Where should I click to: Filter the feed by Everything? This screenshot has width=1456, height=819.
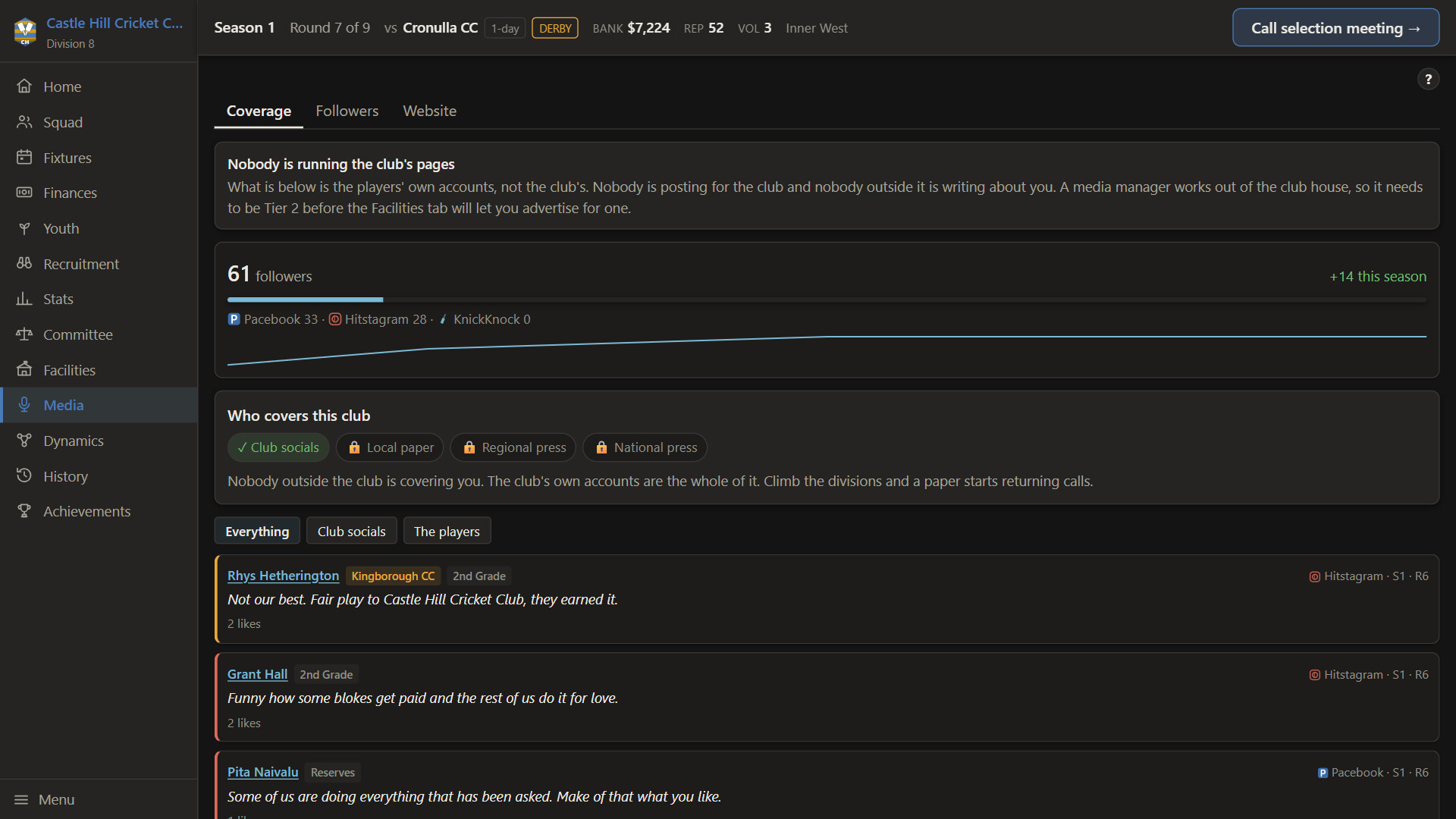[257, 531]
